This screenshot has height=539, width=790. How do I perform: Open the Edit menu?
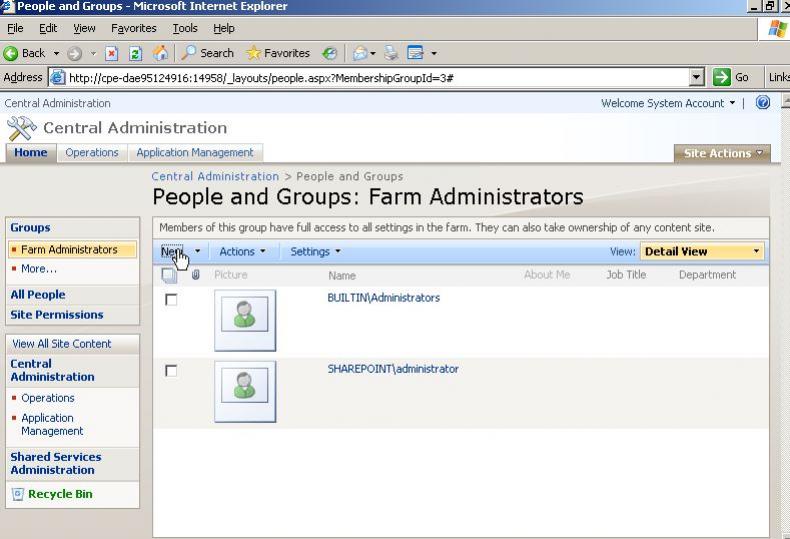pyautogui.click(x=48, y=28)
